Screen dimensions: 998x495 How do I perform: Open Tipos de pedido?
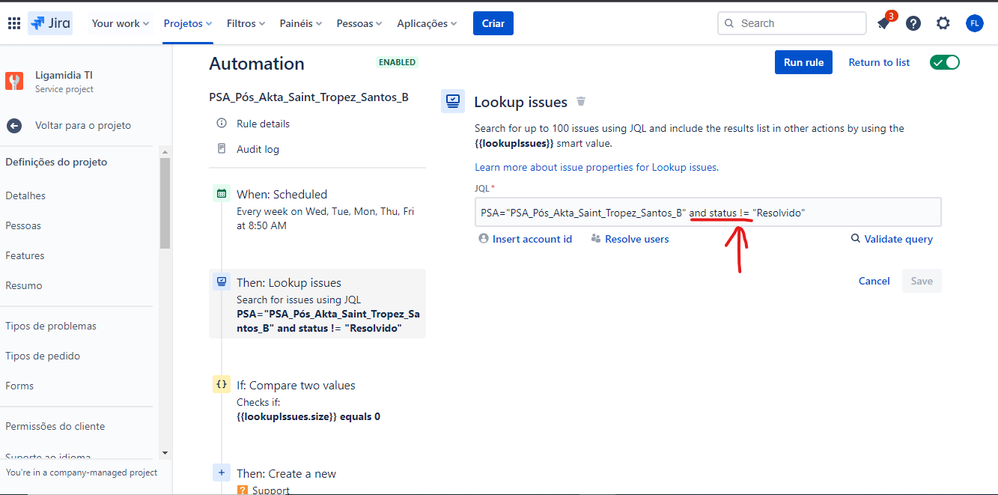[43, 356]
